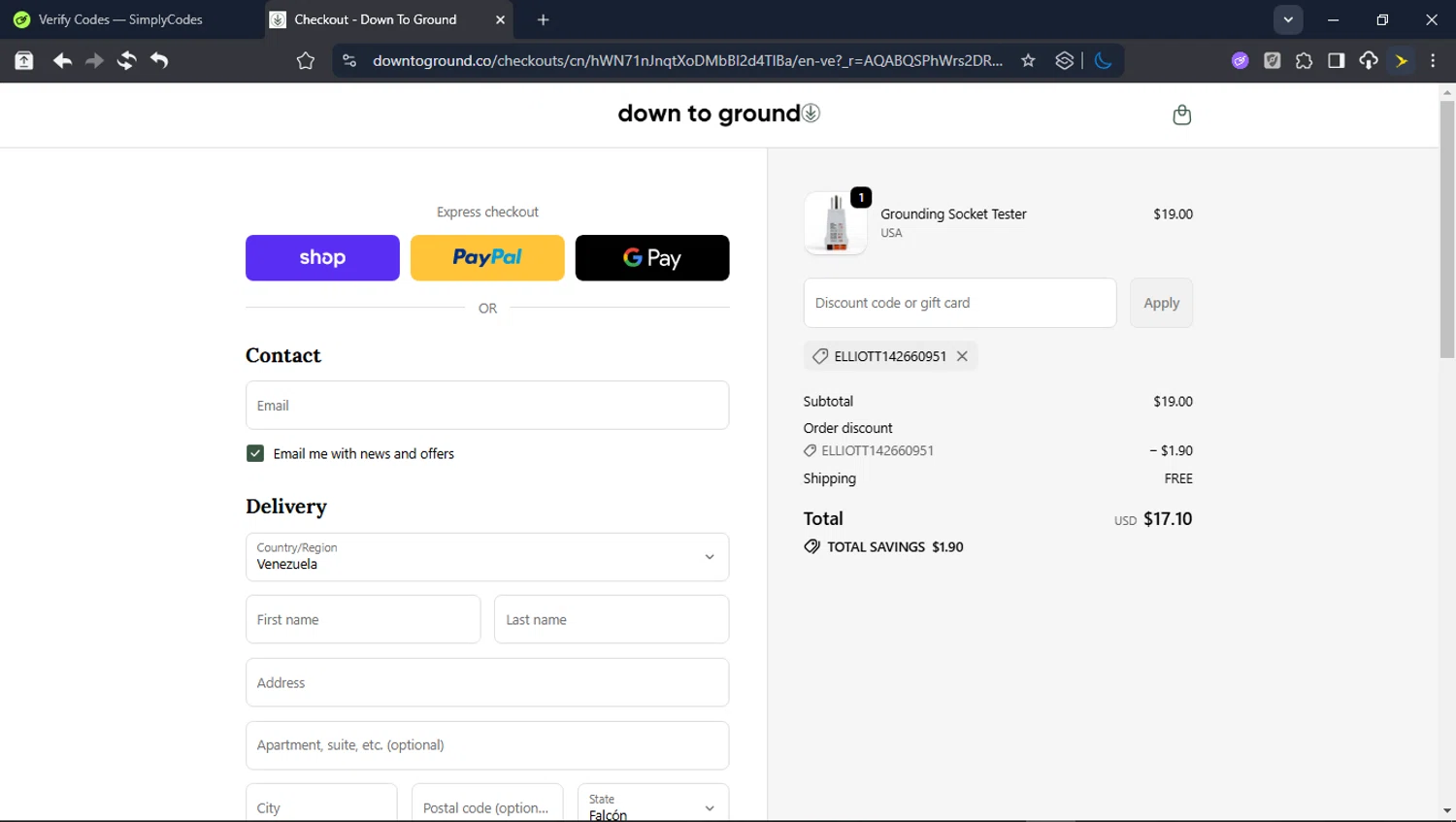
Task: Select the Checkout - Down To Ground tab
Action: (x=376, y=19)
